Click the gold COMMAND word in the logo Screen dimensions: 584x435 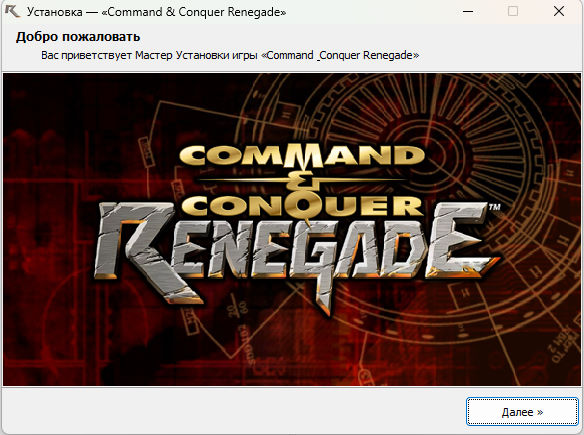coord(302,155)
